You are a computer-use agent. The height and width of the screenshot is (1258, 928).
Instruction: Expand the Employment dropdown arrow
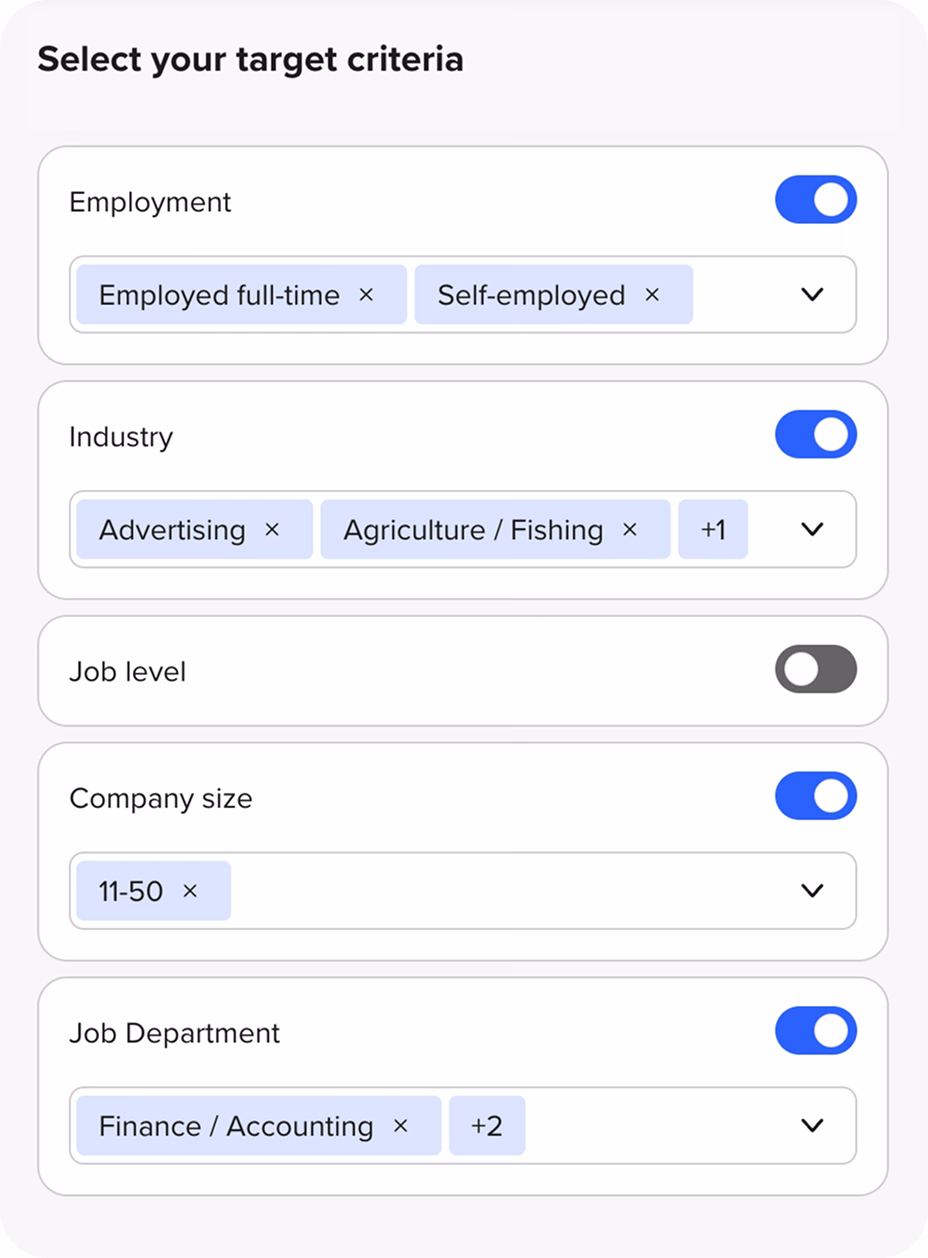coord(812,295)
